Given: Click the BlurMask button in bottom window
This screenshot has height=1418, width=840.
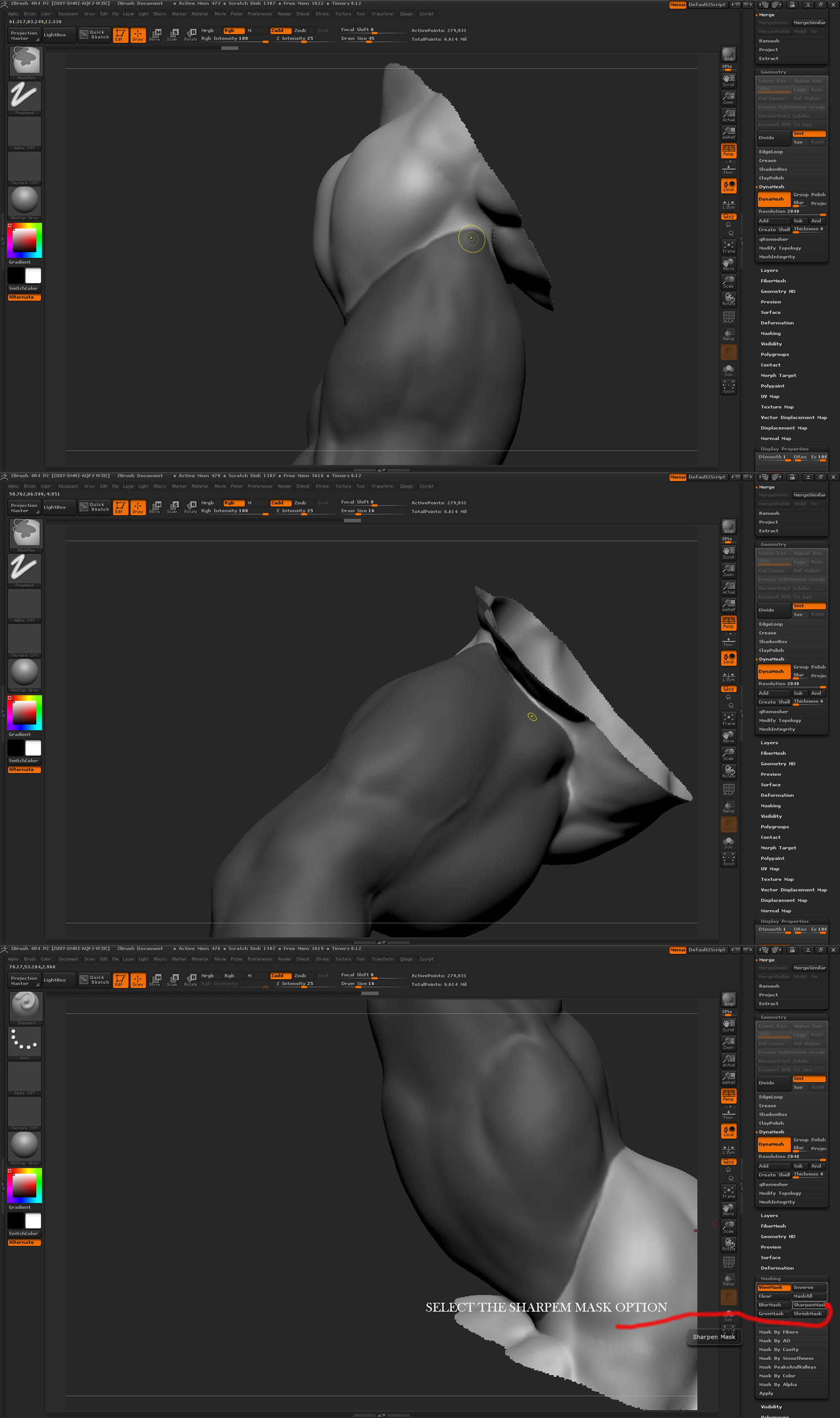Looking at the screenshot, I should [x=773, y=1305].
